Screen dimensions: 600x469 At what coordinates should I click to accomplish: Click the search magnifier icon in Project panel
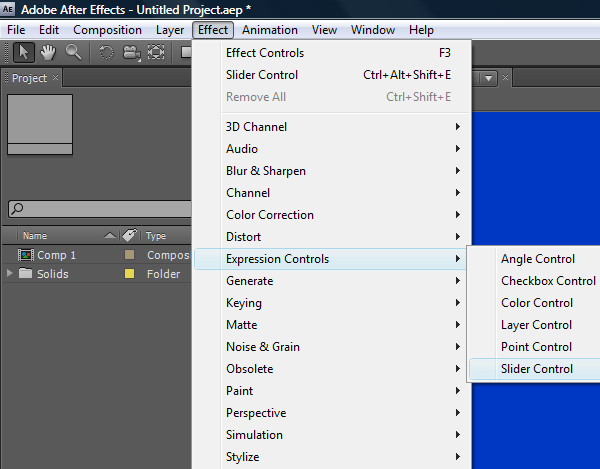17,208
